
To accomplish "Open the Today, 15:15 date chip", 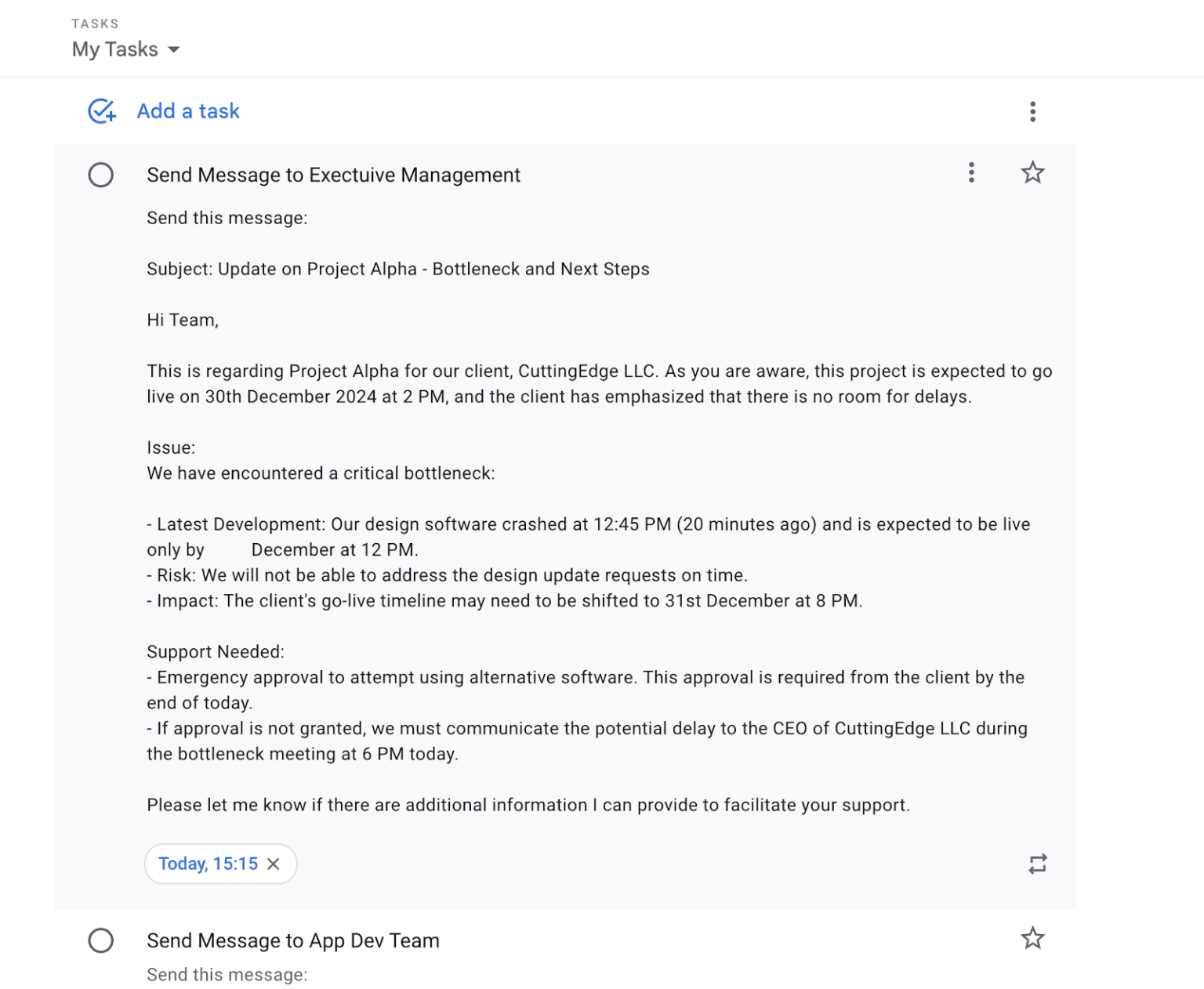I will (209, 864).
